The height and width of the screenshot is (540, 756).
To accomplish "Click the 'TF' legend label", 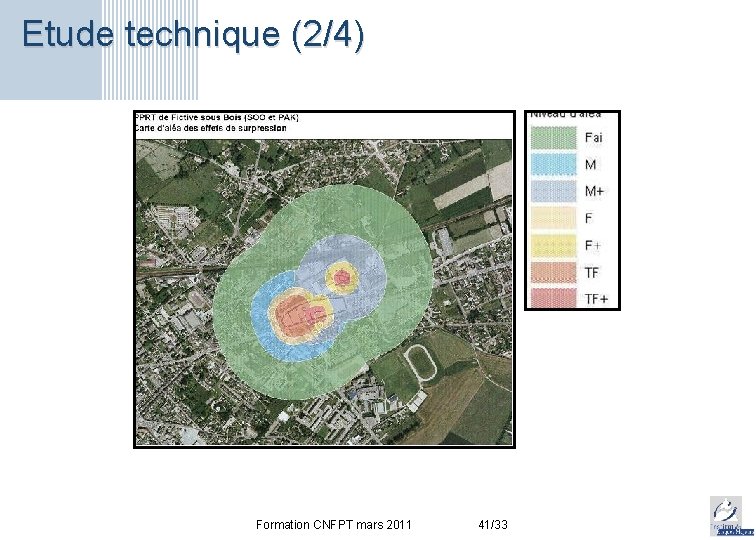I will [x=592, y=273].
